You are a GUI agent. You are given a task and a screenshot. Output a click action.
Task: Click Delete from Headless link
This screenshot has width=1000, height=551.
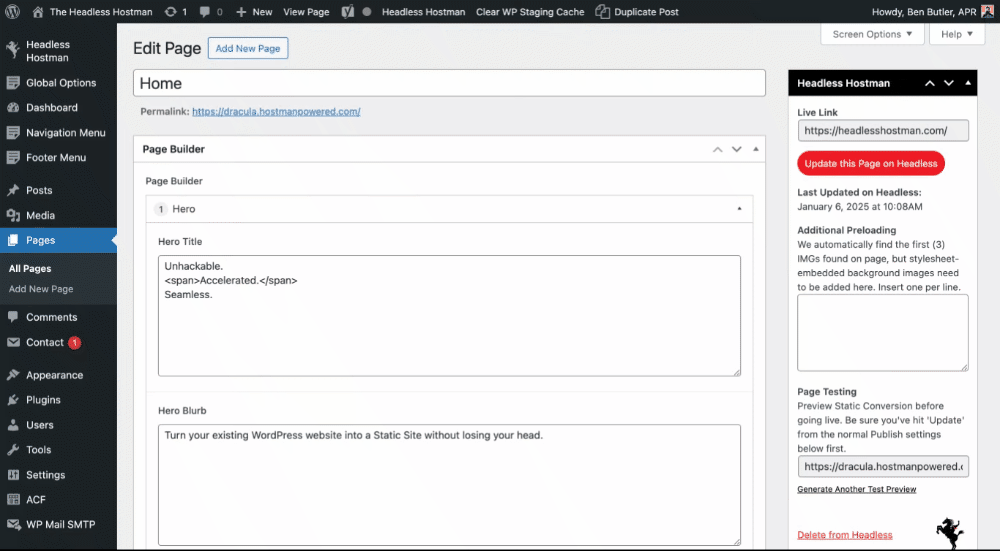pos(844,535)
